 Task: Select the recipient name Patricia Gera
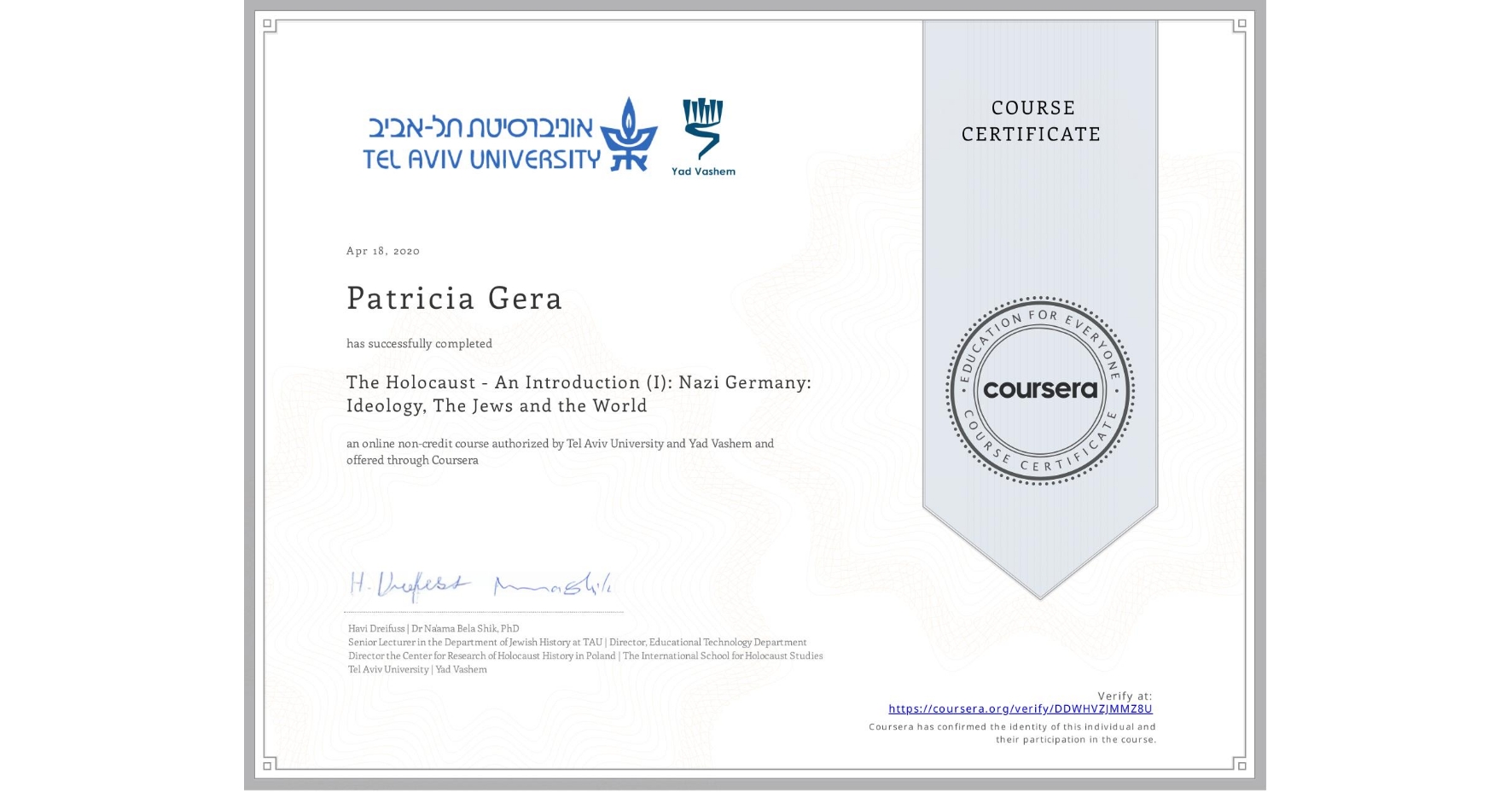pyautogui.click(x=455, y=299)
